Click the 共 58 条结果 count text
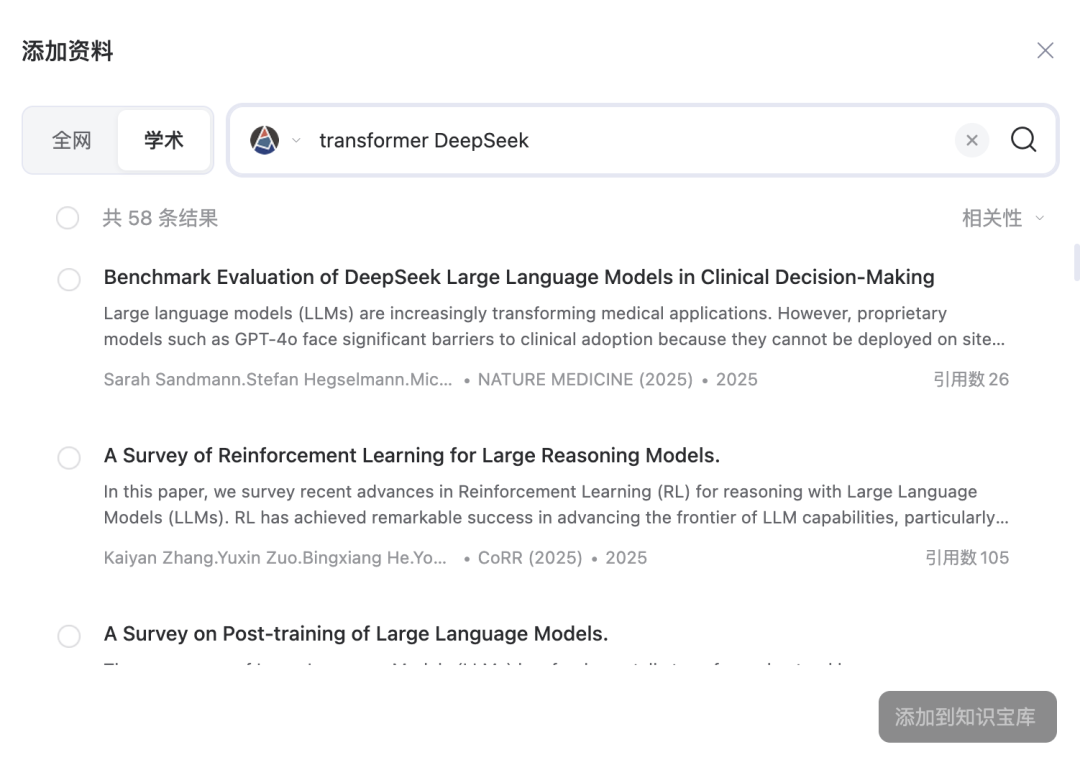 pos(160,218)
